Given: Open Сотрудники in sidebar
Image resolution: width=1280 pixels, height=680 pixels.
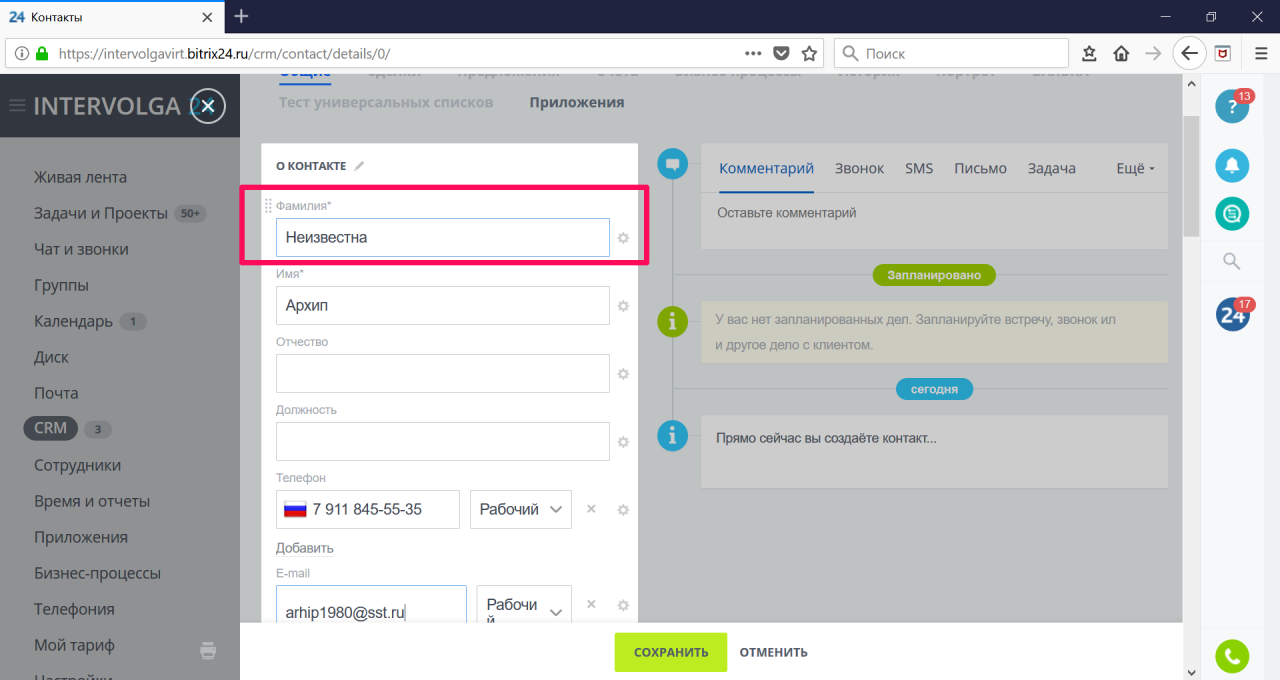Looking at the screenshot, I should (x=77, y=465).
